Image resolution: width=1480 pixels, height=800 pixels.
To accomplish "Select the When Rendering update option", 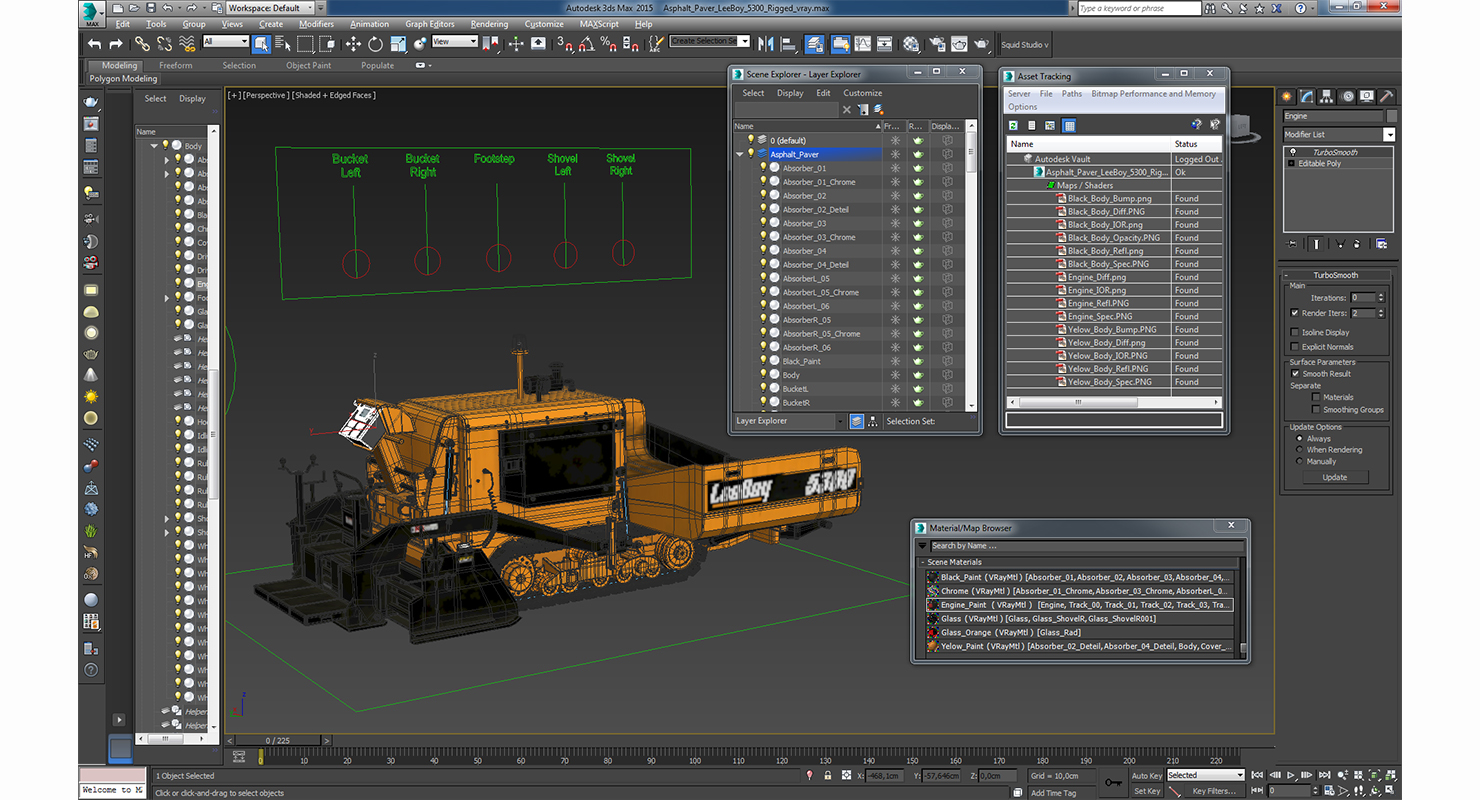I will click(x=1299, y=450).
